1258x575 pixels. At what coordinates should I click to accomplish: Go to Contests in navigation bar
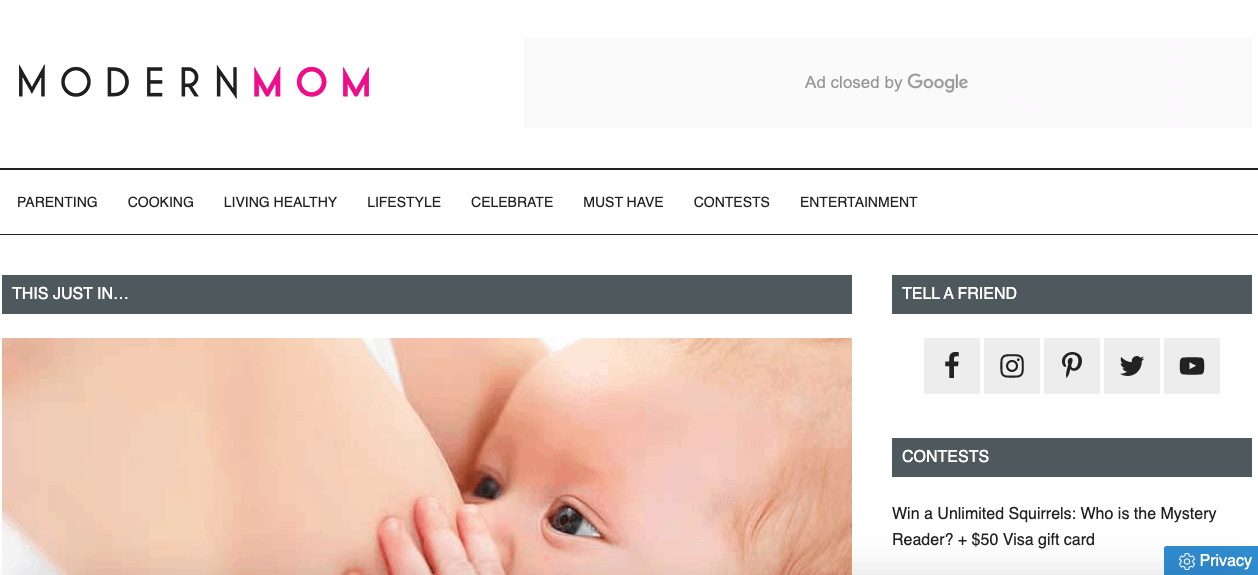pos(732,202)
